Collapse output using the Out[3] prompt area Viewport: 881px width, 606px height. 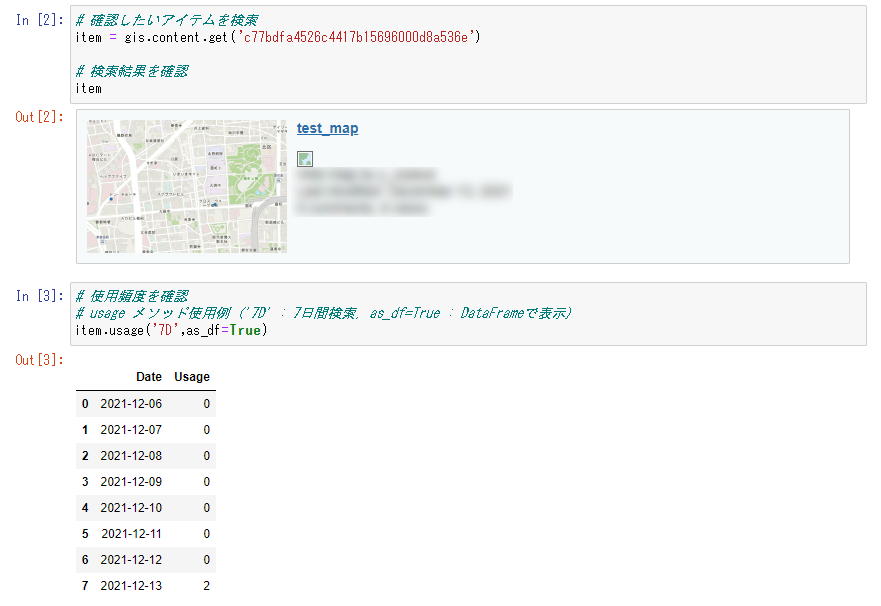point(39,360)
